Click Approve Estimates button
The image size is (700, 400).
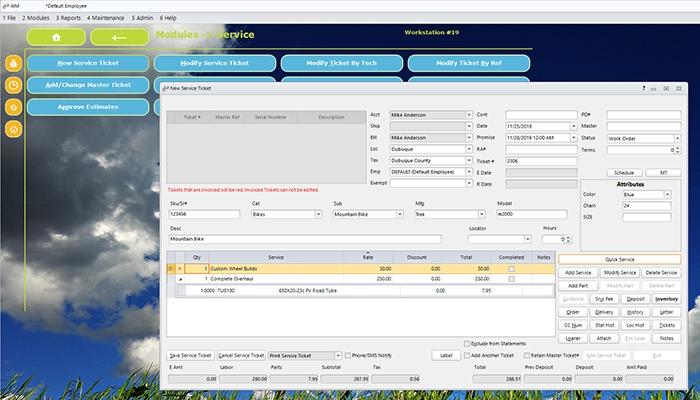pos(88,107)
